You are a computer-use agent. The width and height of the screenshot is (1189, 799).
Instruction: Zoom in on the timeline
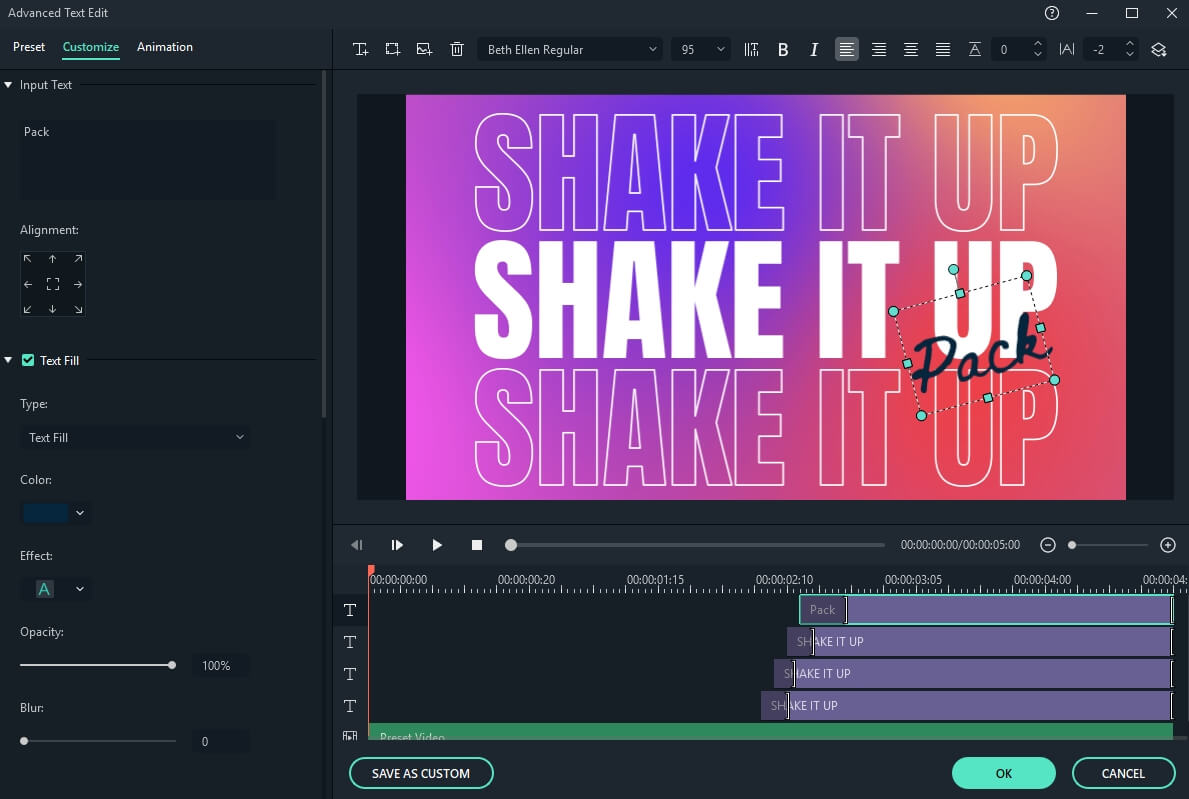click(1167, 545)
